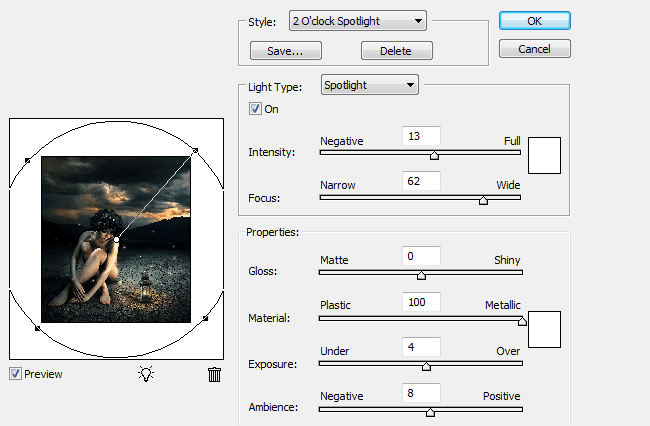Click the Intensity value input field
This screenshot has width=650, height=426.
point(421,136)
